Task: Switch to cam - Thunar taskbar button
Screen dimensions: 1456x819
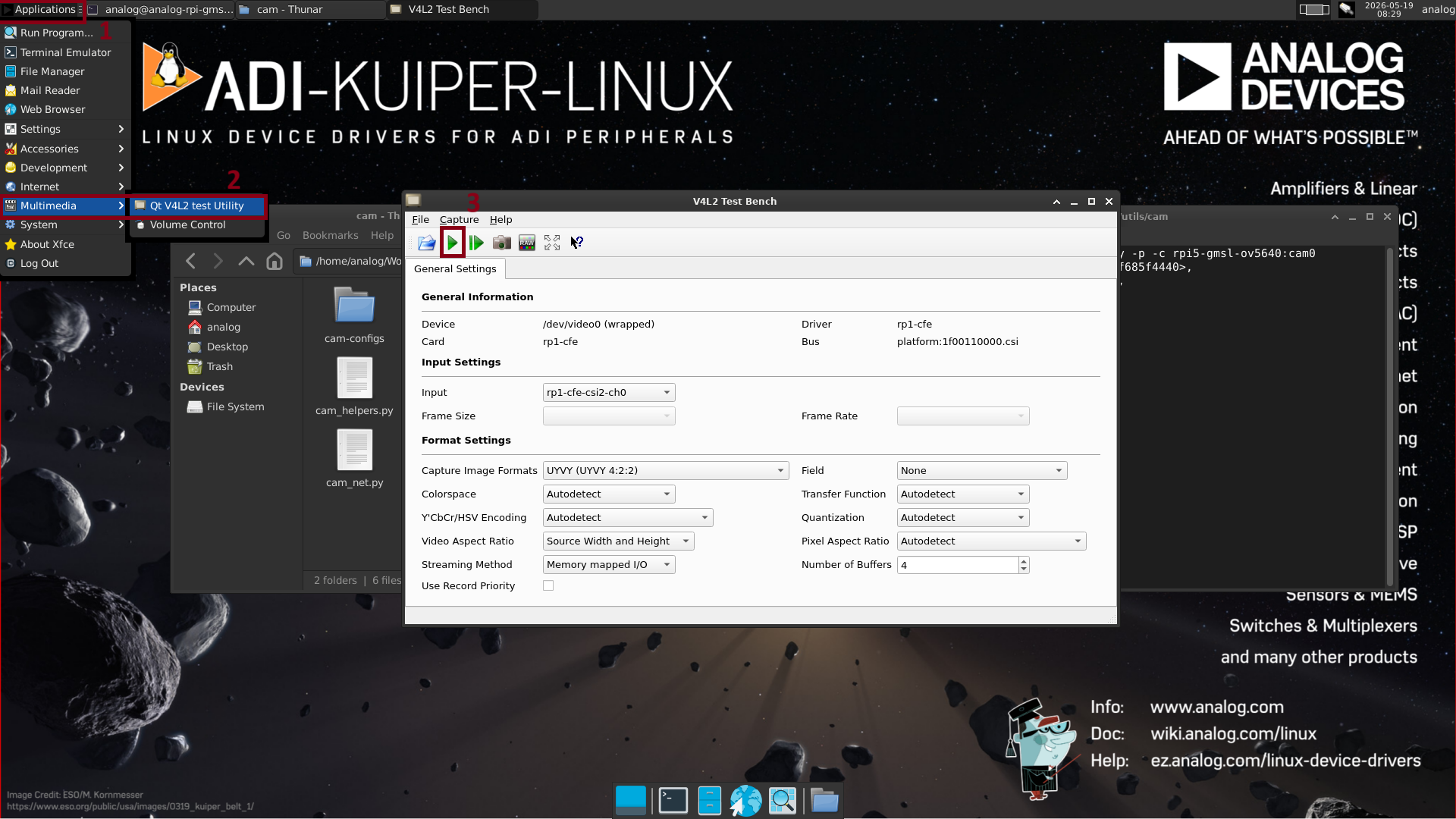Action: (x=311, y=9)
